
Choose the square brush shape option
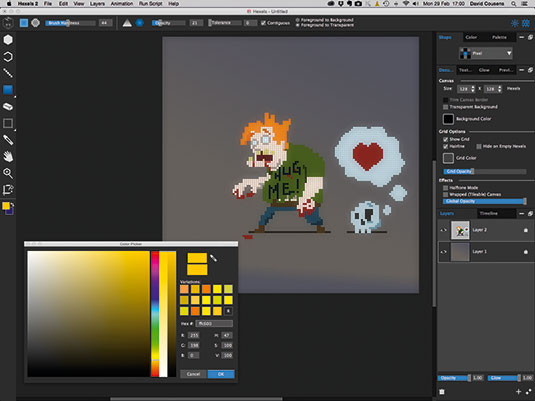click(x=24, y=23)
